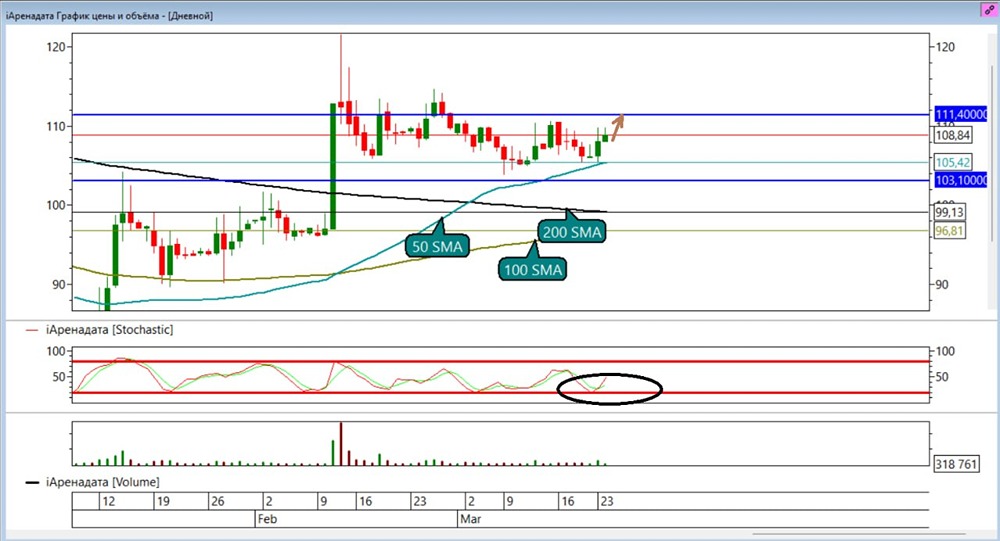Select the 200 SMA callout label
This screenshot has width=1000, height=541.
click(x=572, y=232)
